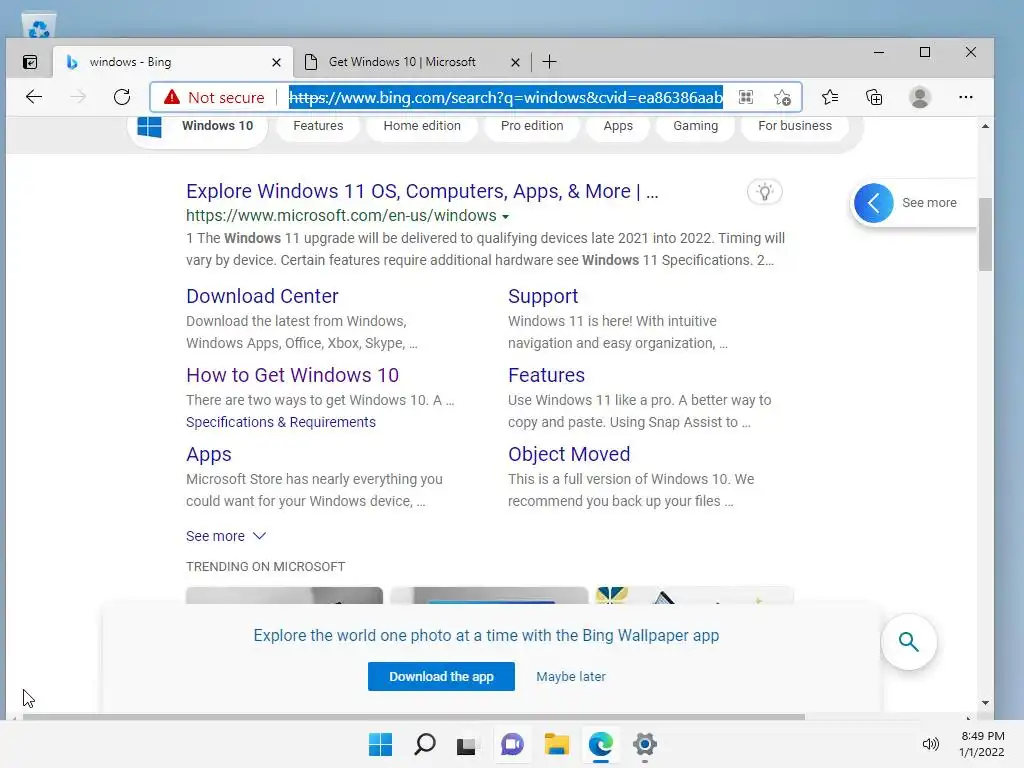Open File Explorer from the taskbar
1024x768 pixels.
pyautogui.click(x=556, y=744)
